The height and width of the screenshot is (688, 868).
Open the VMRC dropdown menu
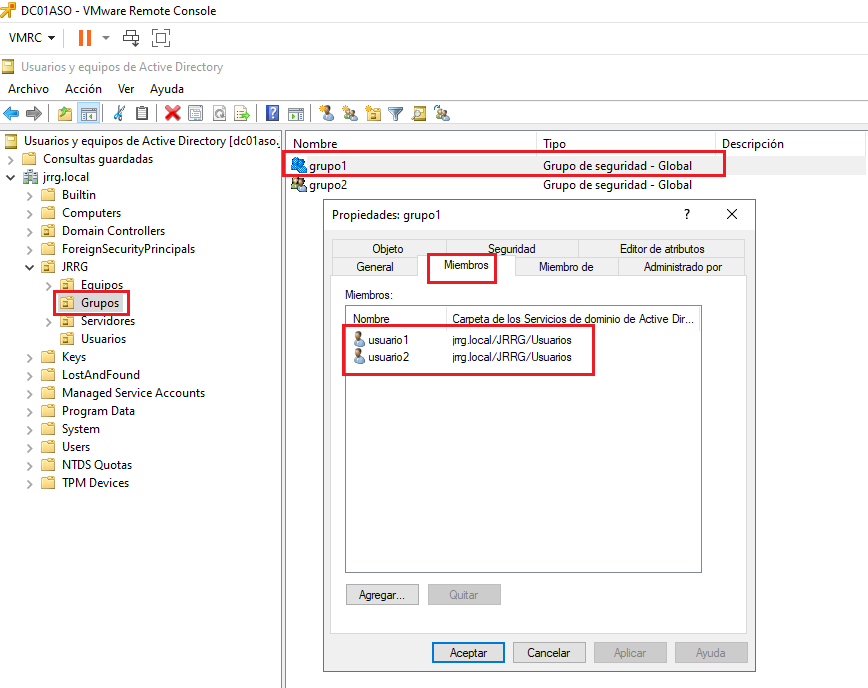30,37
